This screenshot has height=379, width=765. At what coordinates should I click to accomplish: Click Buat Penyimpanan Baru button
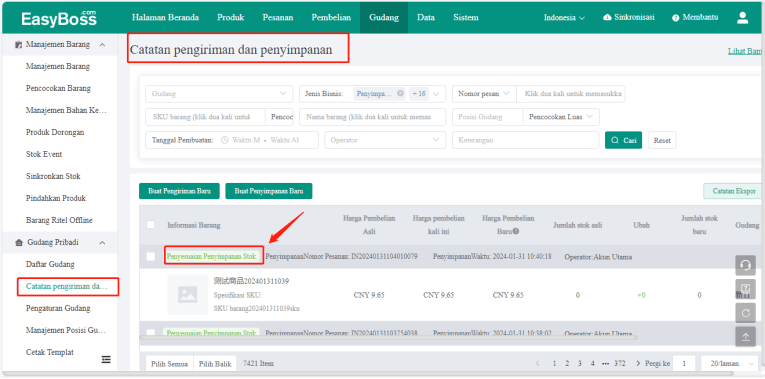268,191
